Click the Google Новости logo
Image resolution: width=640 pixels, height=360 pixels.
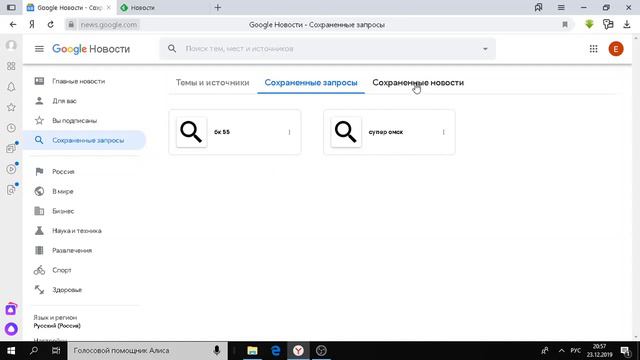click(91, 49)
